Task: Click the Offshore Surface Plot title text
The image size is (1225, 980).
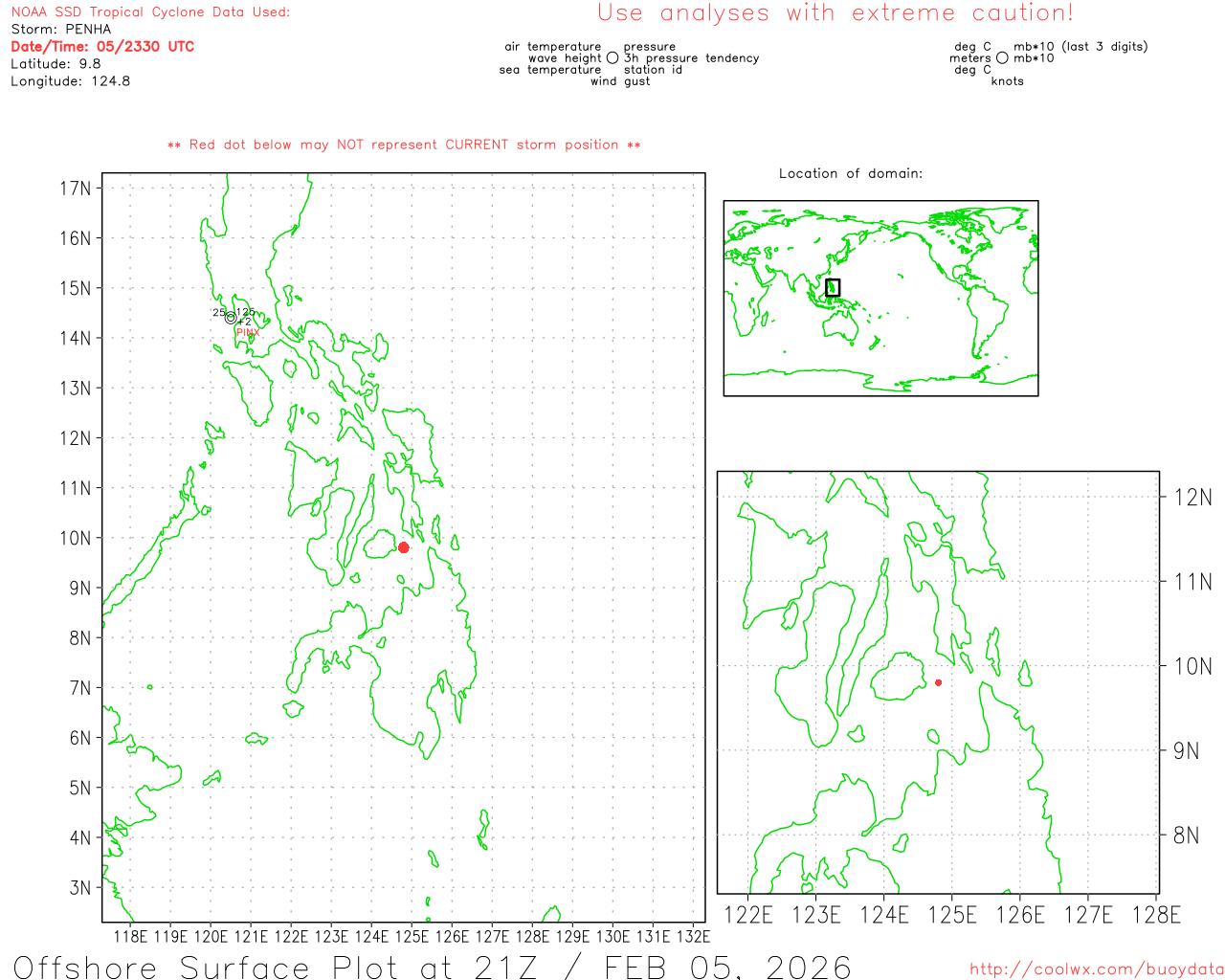Action: pyautogui.click(x=432, y=967)
